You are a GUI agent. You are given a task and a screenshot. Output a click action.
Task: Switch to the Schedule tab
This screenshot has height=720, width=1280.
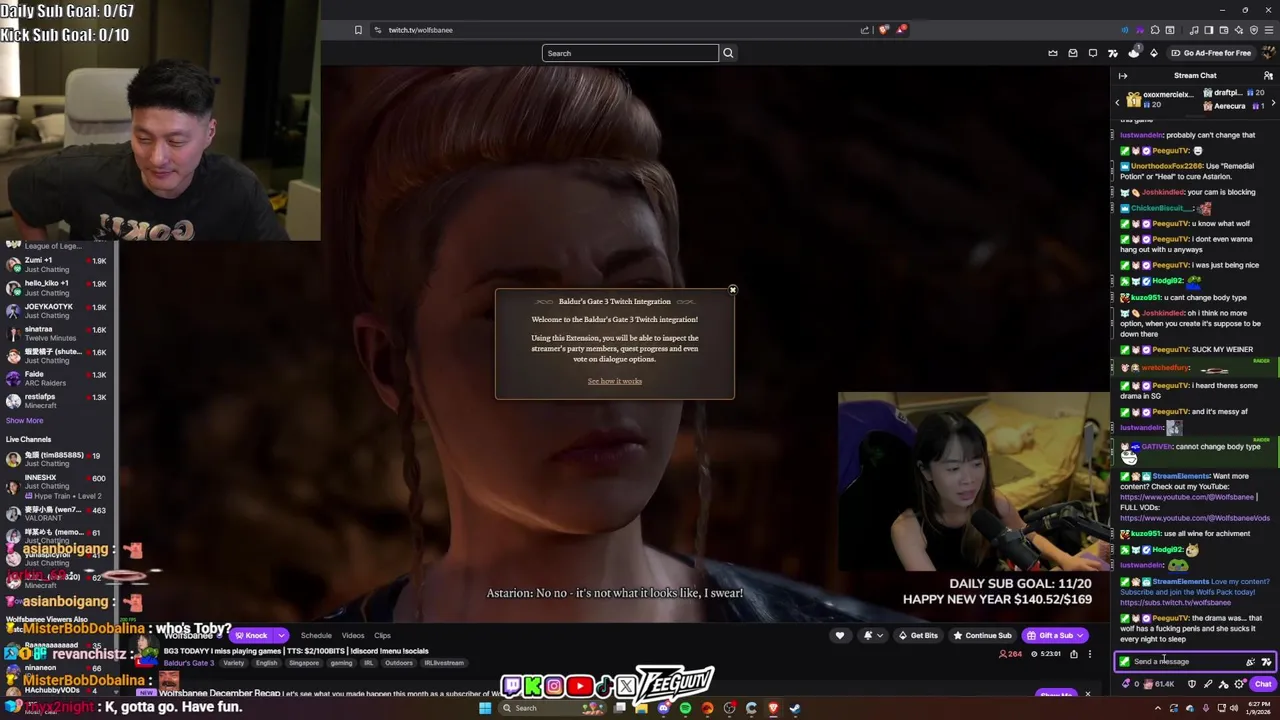[316, 636]
